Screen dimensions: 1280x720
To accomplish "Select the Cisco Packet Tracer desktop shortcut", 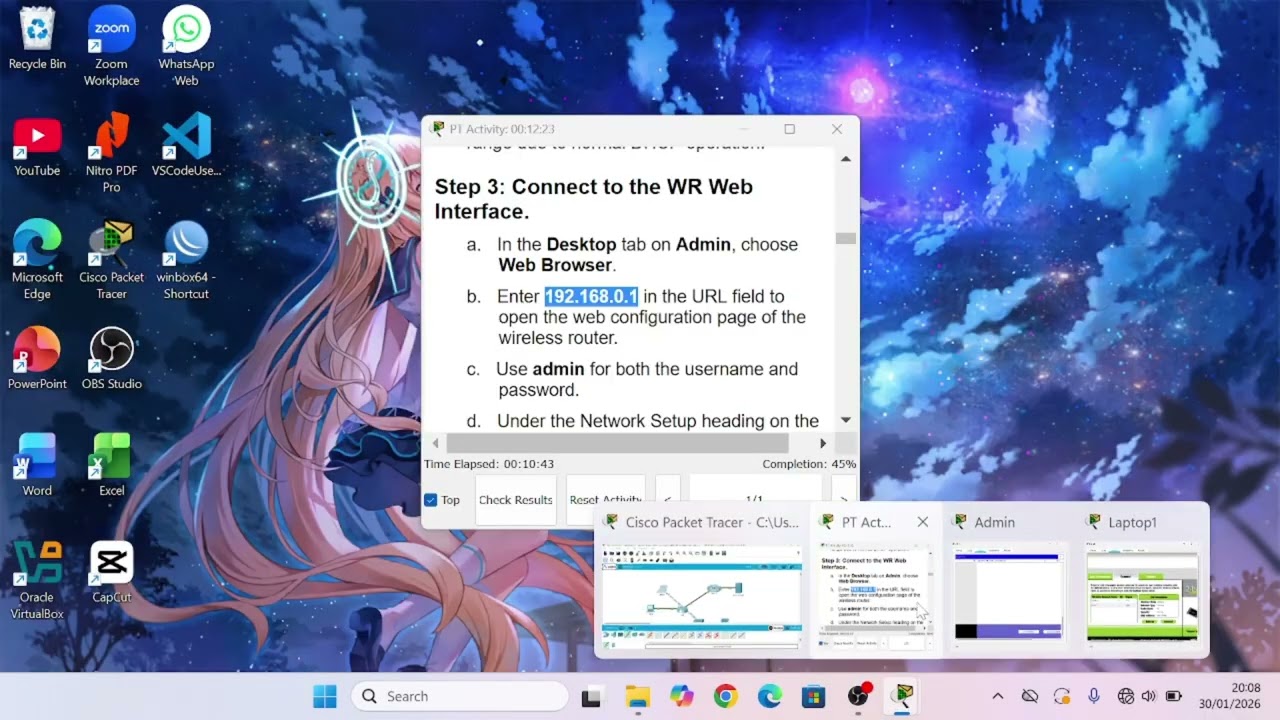I will click(x=111, y=259).
